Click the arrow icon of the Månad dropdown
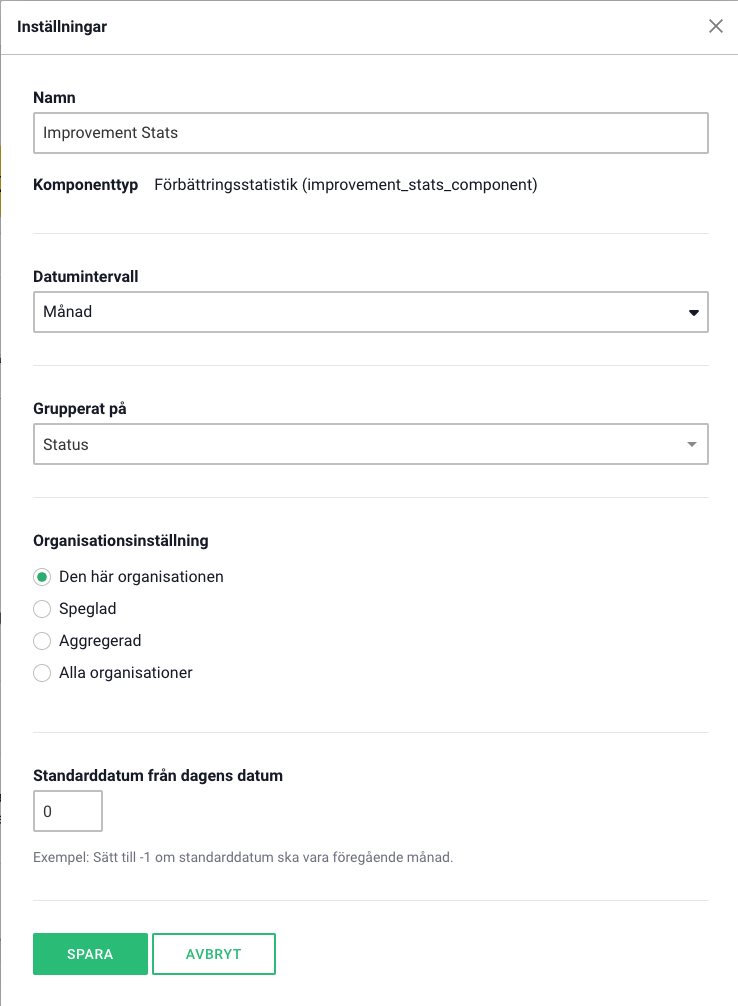Image resolution: width=738 pixels, height=1006 pixels. [693, 313]
